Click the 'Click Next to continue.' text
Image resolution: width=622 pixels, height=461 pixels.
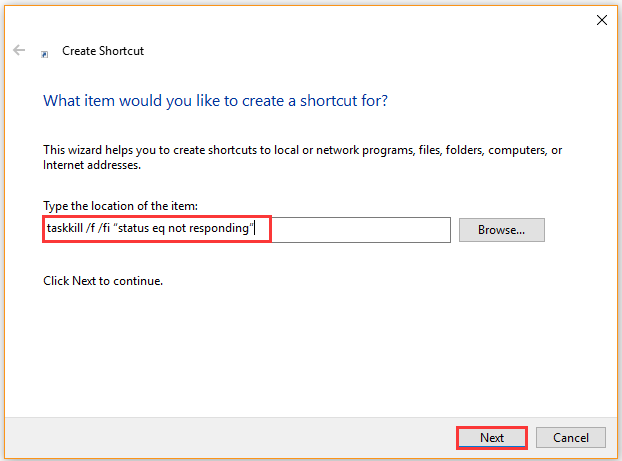coord(103,281)
